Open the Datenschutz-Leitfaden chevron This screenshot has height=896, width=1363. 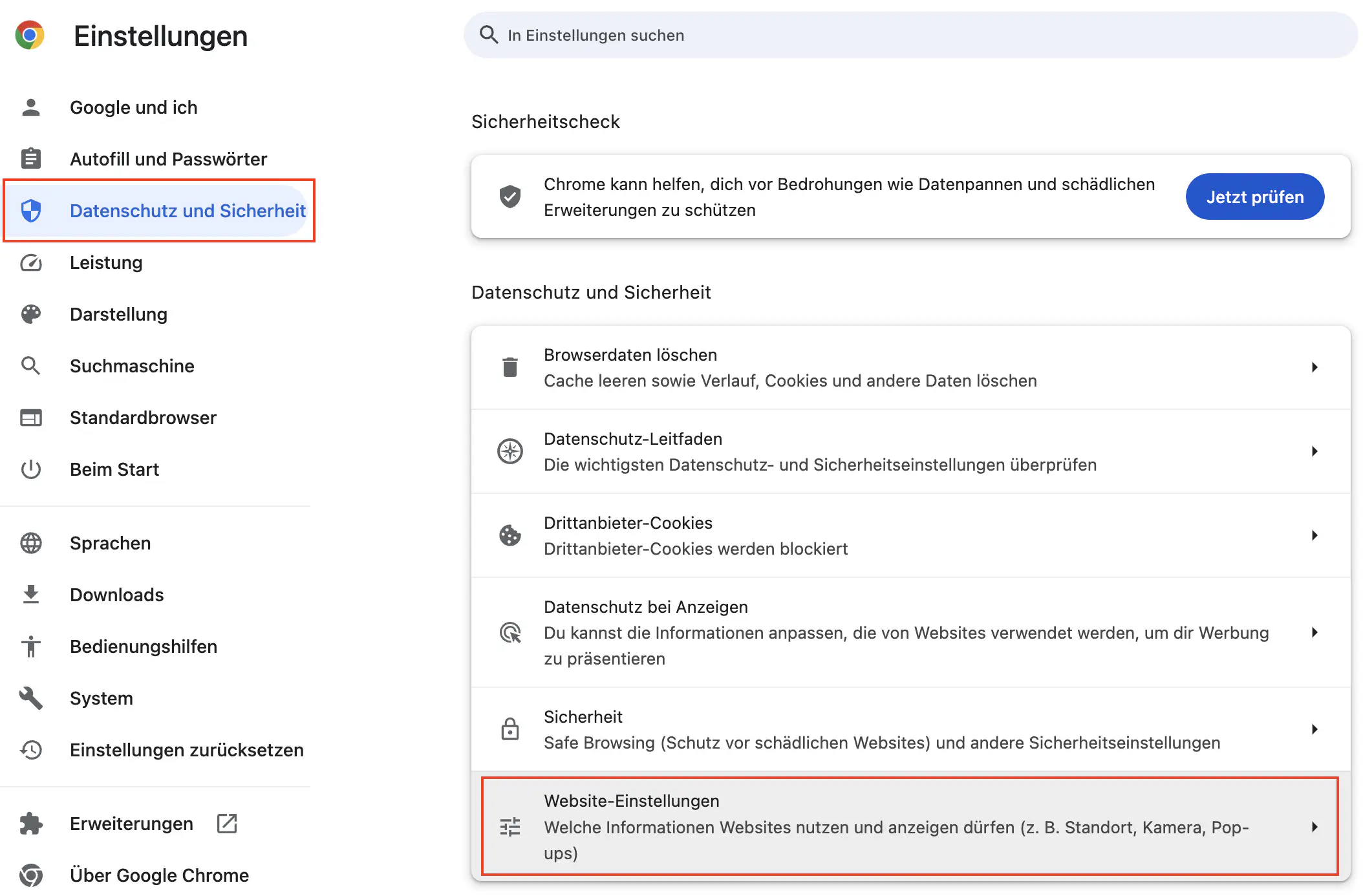[x=1315, y=451]
